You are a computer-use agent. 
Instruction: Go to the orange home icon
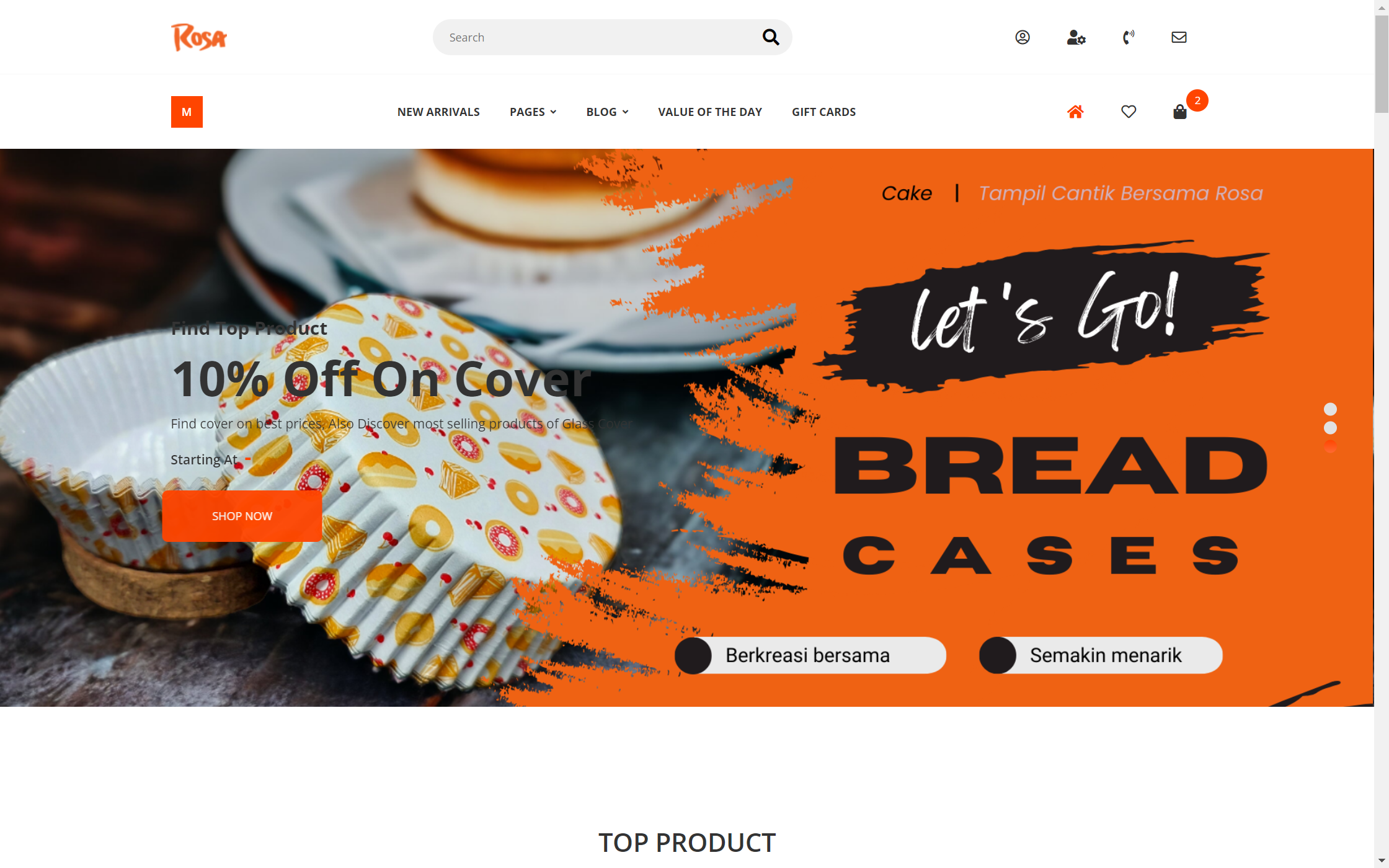coord(1075,112)
